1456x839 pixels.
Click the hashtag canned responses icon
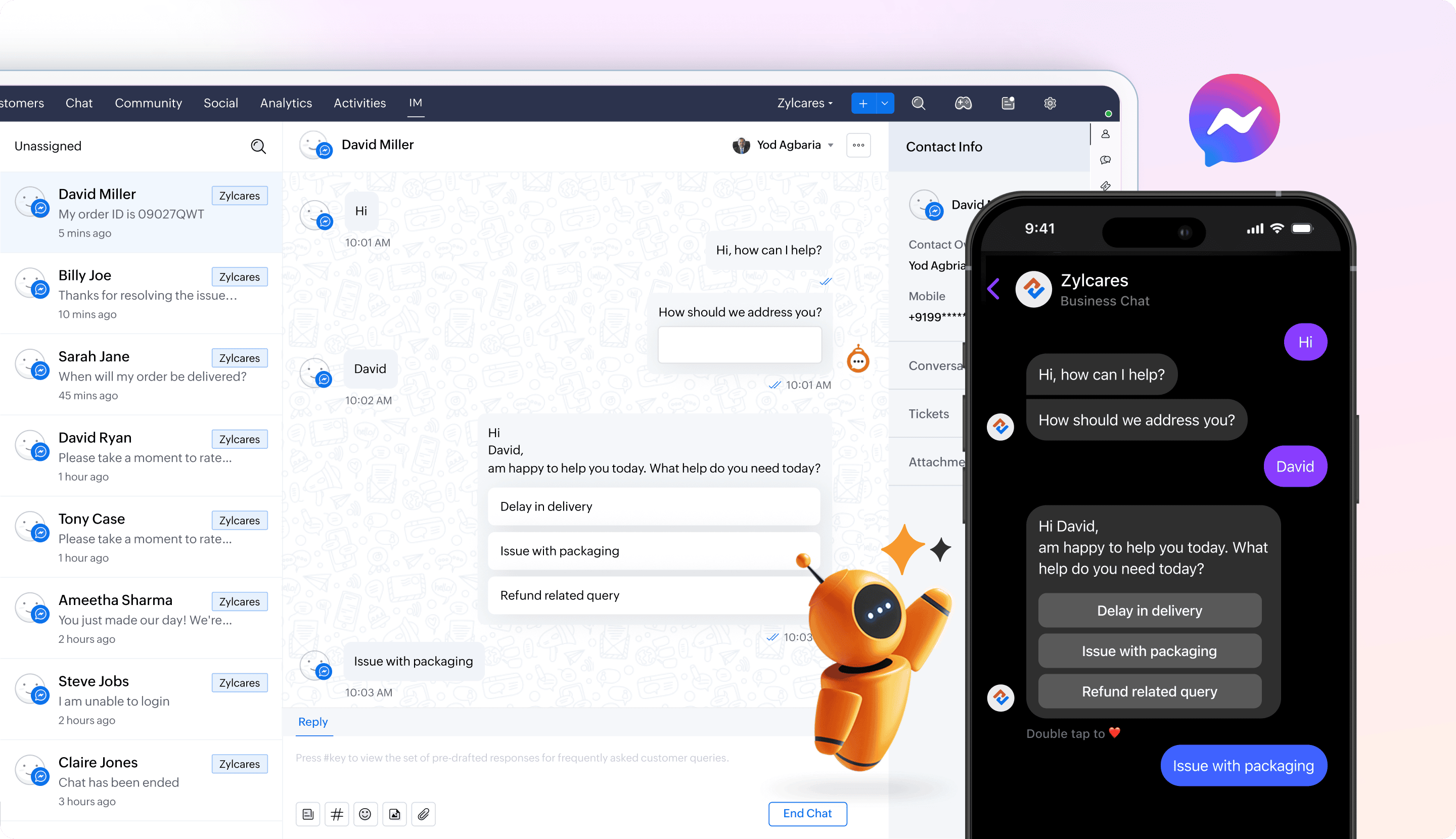pos(337,814)
